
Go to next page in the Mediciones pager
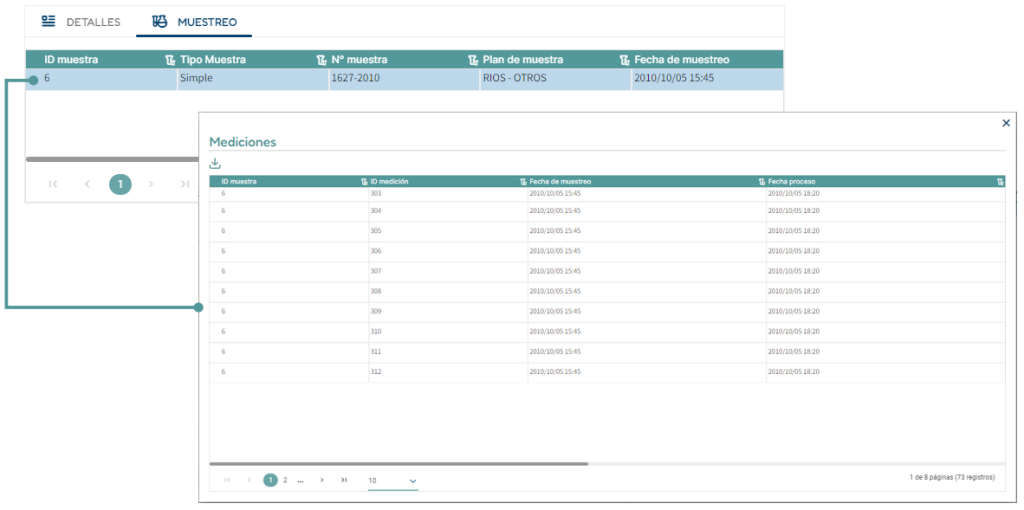coord(322,480)
